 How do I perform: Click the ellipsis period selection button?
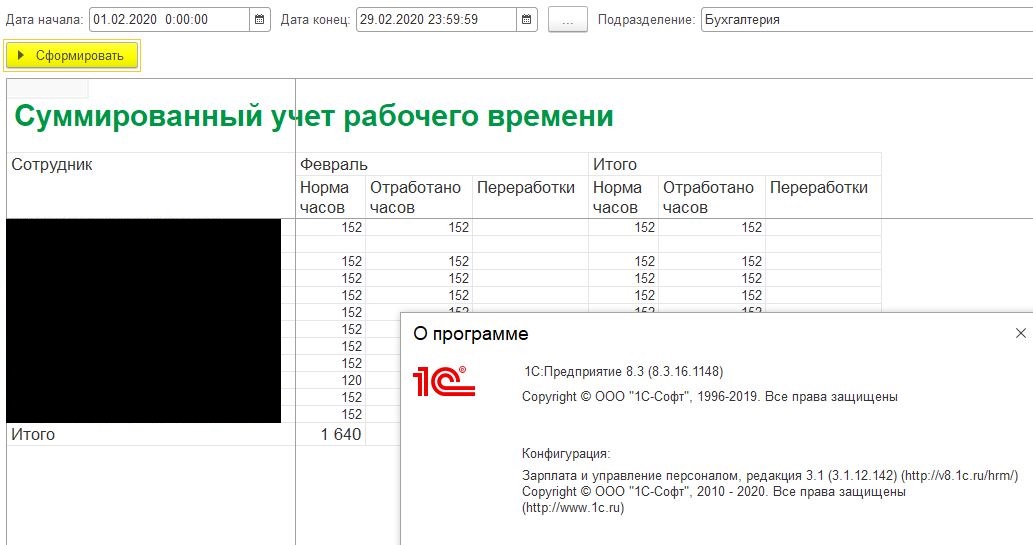tap(567, 20)
